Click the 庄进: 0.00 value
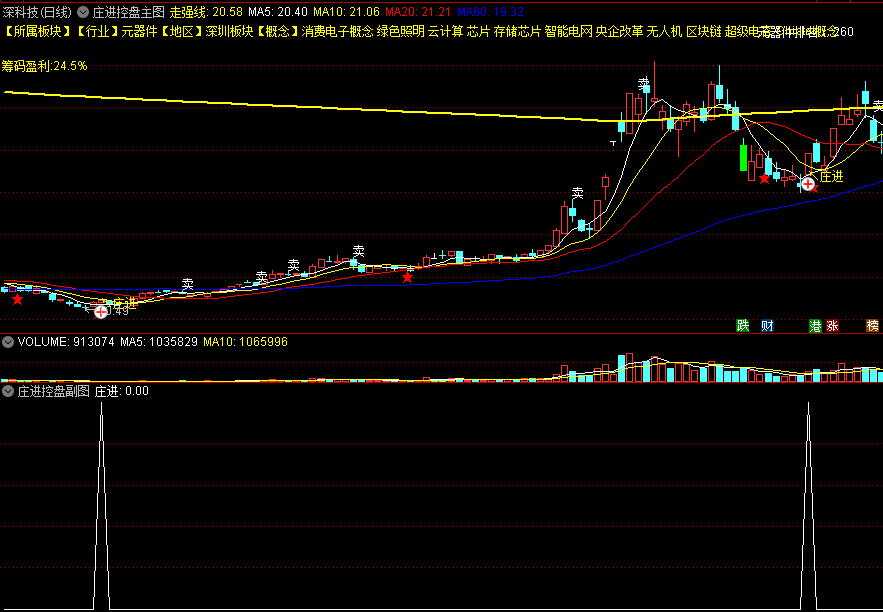 point(122,391)
